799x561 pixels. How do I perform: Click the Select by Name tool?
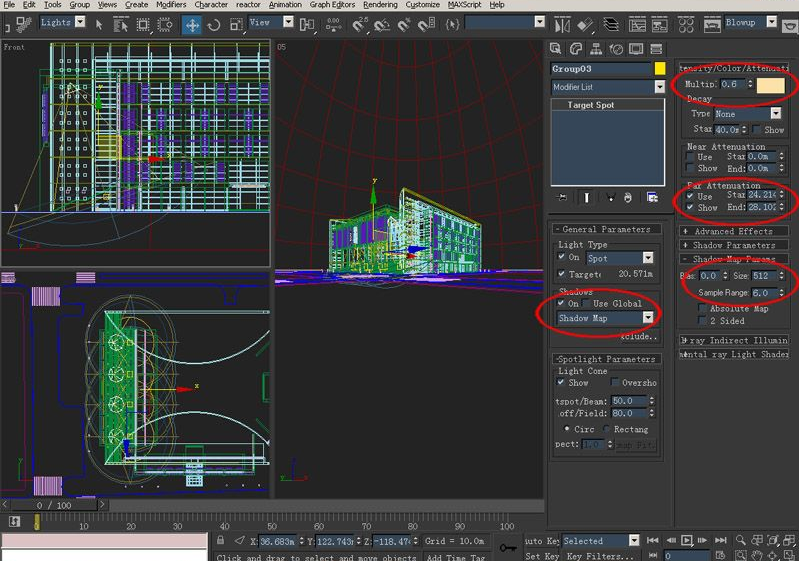(121, 24)
